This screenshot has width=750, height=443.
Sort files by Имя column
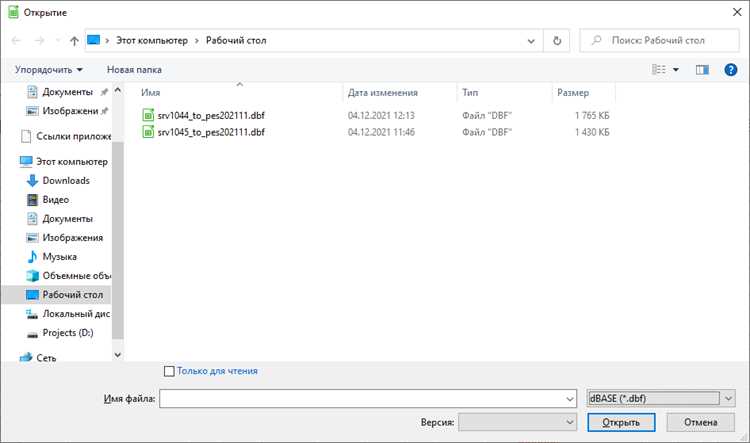[150, 93]
